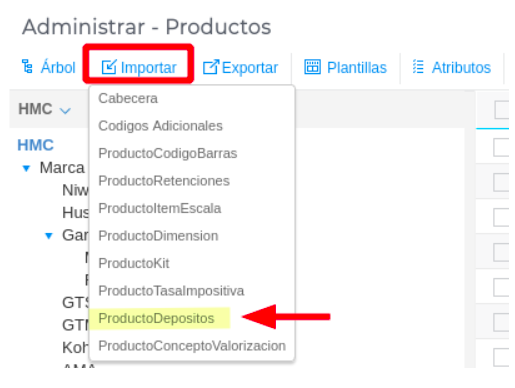
Task: Choose ProductoDimension from the list
Action: tap(158, 236)
